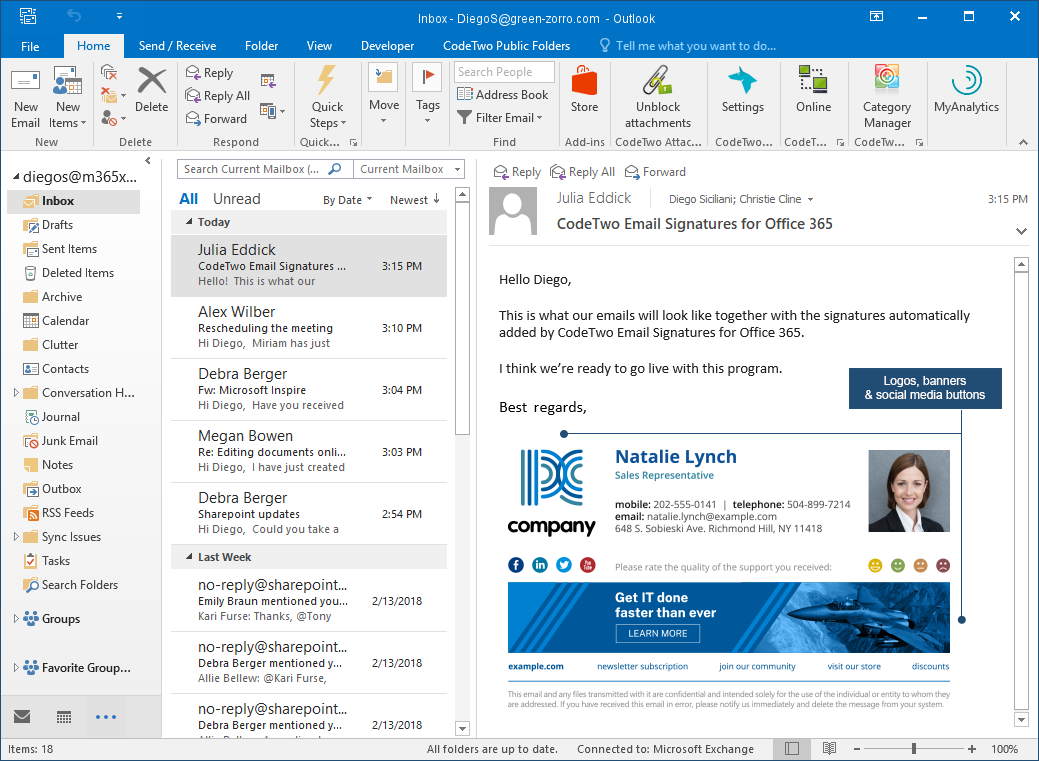The height and width of the screenshot is (761, 1039).
Task: Open the Tags flag menu
Action: coord(427,94)
